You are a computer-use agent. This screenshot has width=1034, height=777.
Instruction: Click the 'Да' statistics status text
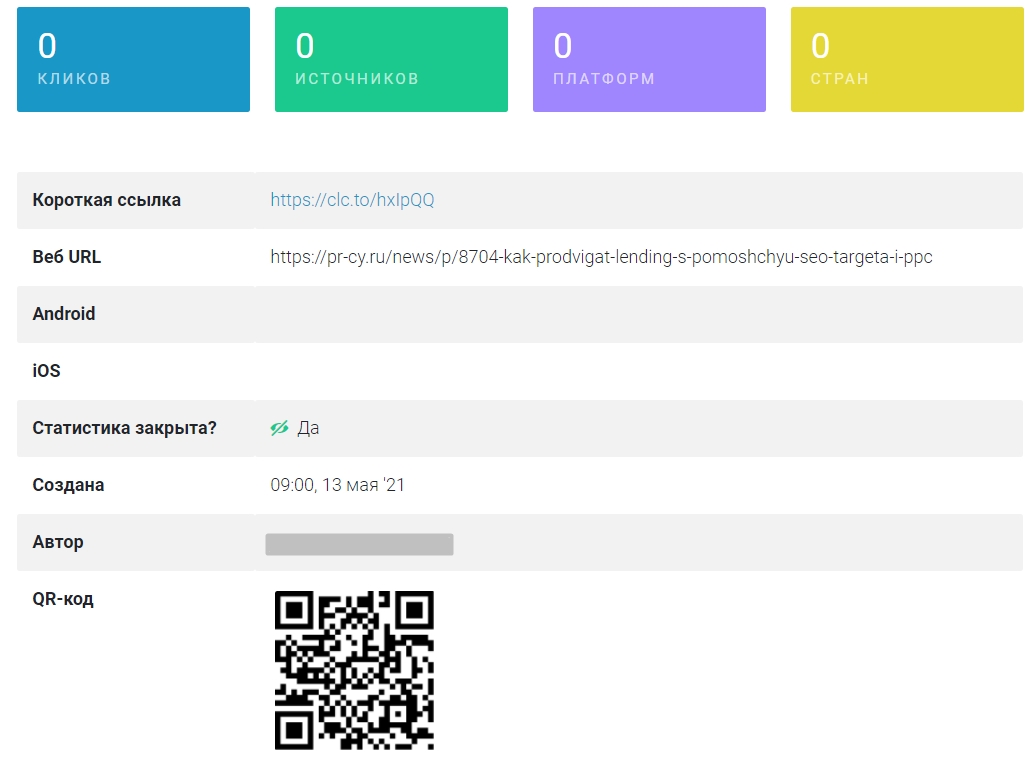coord(308,428)
